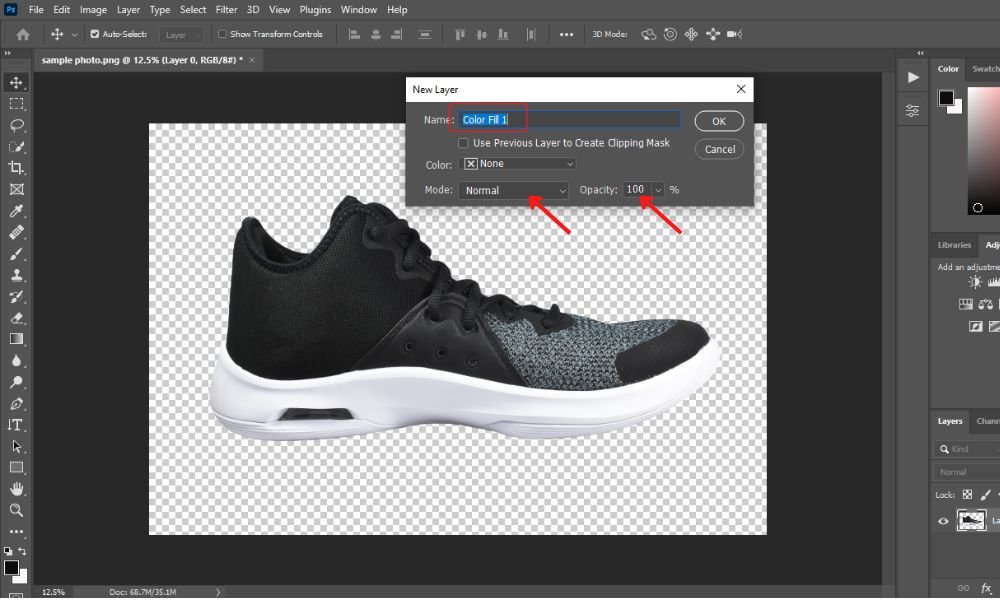Hide Layer 0 with eye icon
This screenshot has width=1000, height=600.
click(x=943, y=521)
